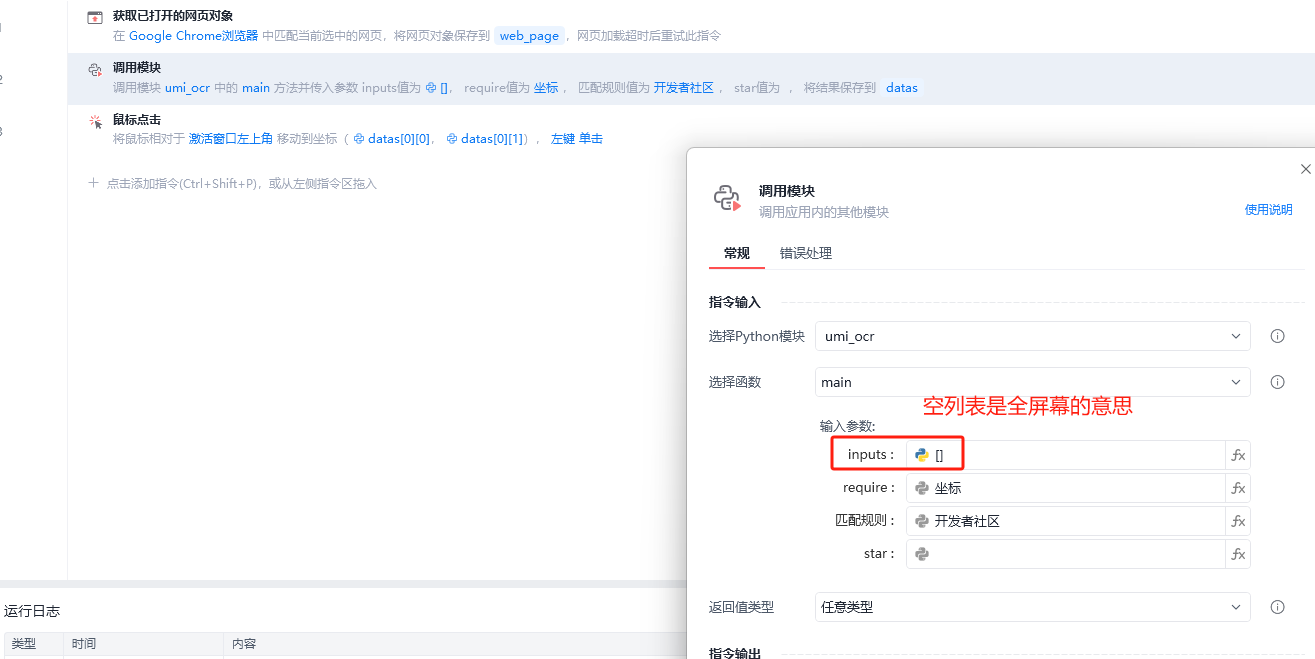Click the 获取已打开的网页对象 step icon
The image size is (1315, 659).
pyautogui.click(x=95, y=18)
